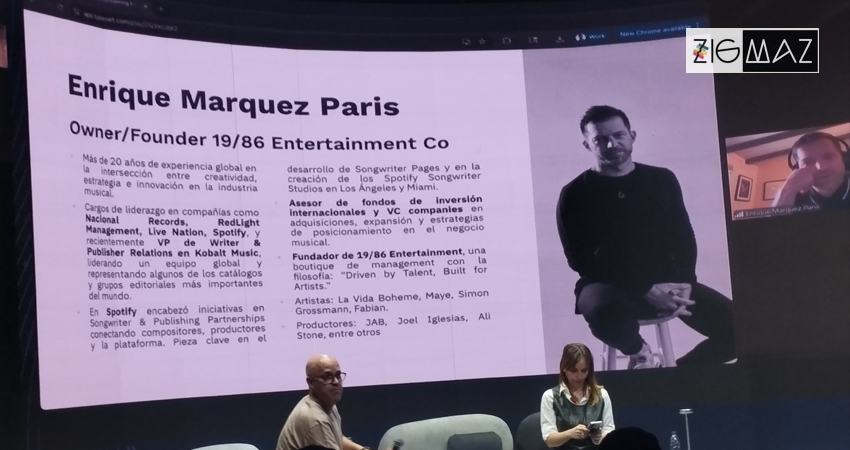The image size is (850, 450).
Task: Click the Work profile button
Action: click(591, 37)
